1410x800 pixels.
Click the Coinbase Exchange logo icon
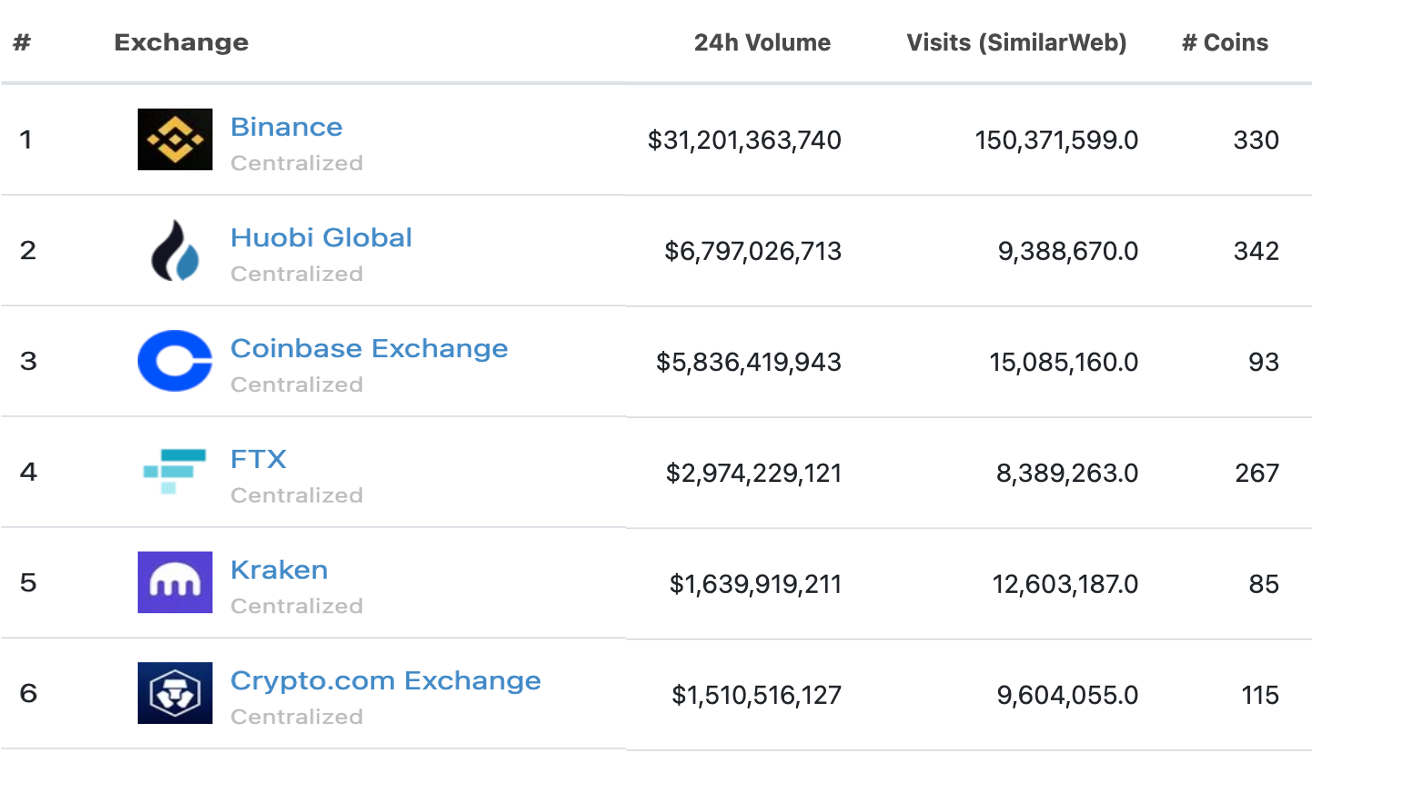(x=175, y=361)
